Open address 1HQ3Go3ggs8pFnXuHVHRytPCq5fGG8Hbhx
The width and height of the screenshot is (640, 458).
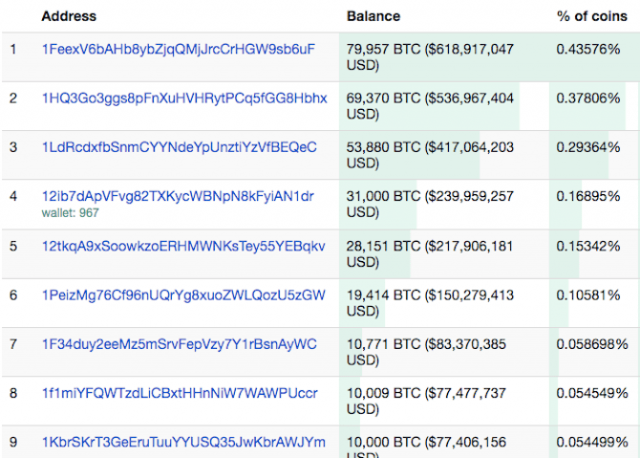(184, 98)
